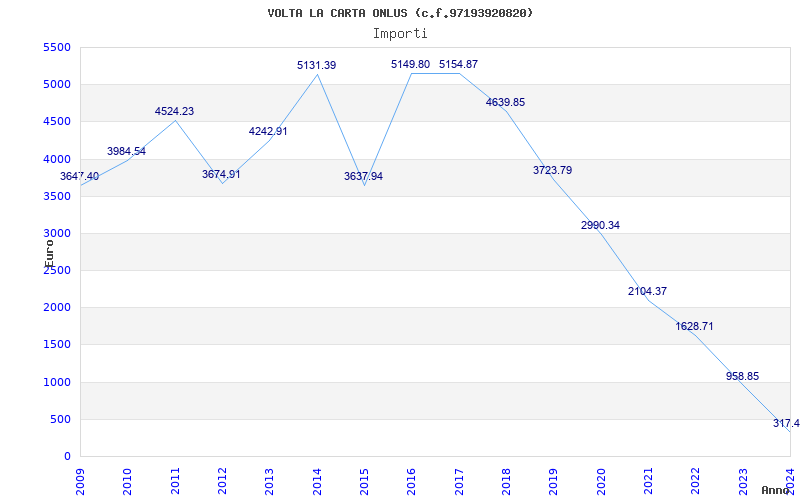
Task: Click the y-axis value 5000
Action: (57, 85)
